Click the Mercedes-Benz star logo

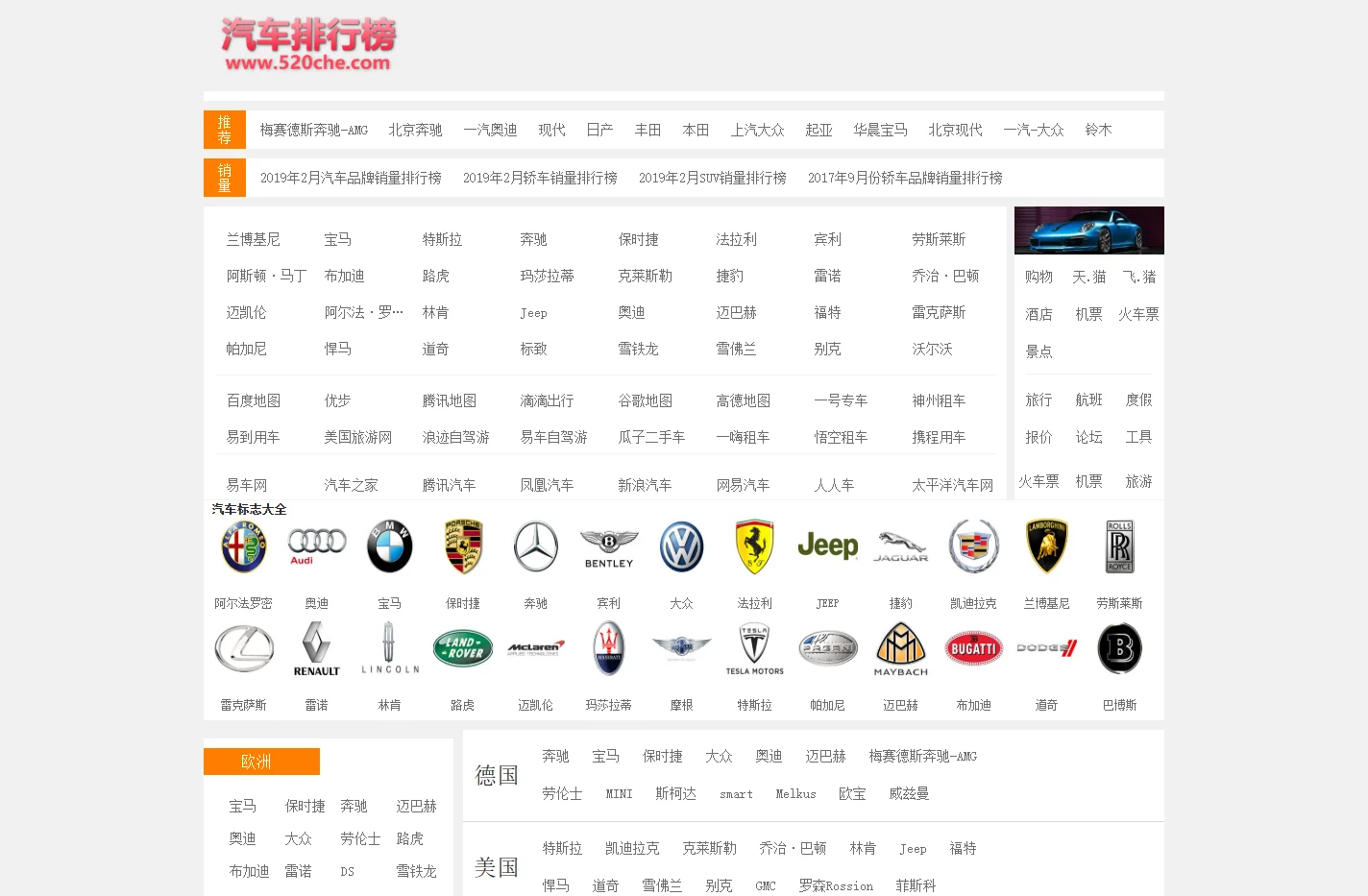[x=536, y=547]
